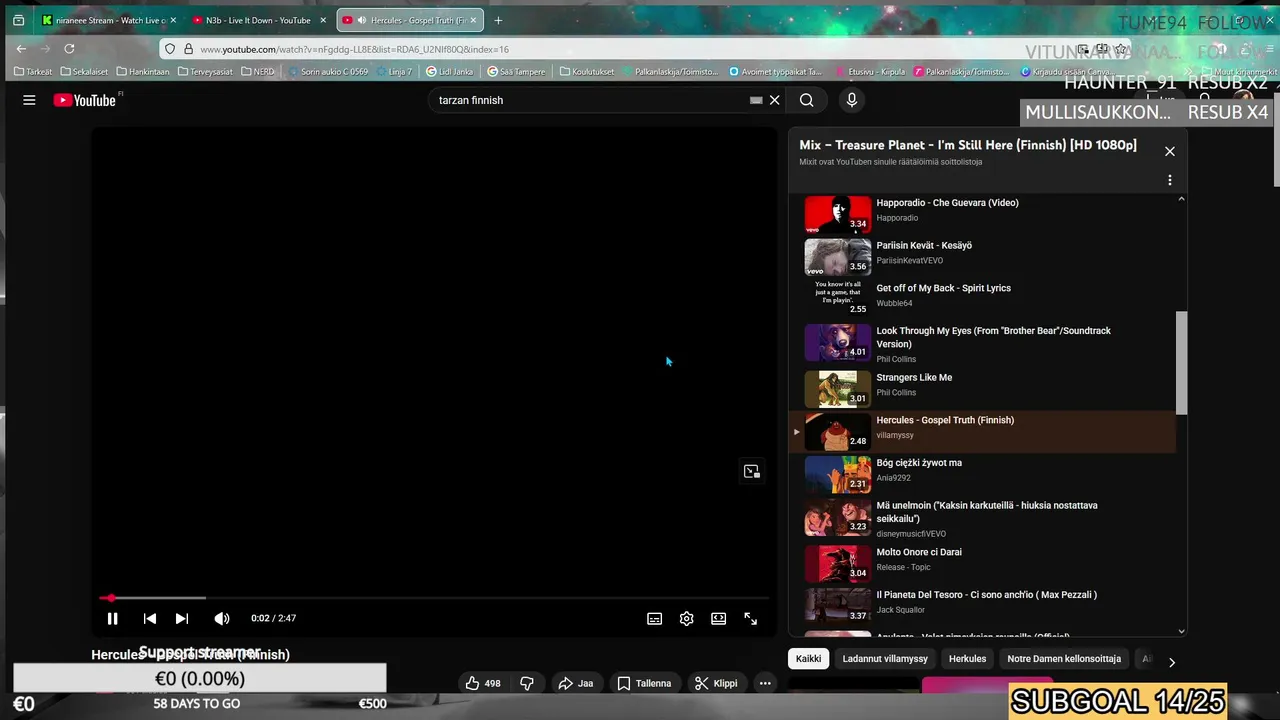Play Get off of My Back lyrics video
The image size is (1280, 720).
pos(980,299)
